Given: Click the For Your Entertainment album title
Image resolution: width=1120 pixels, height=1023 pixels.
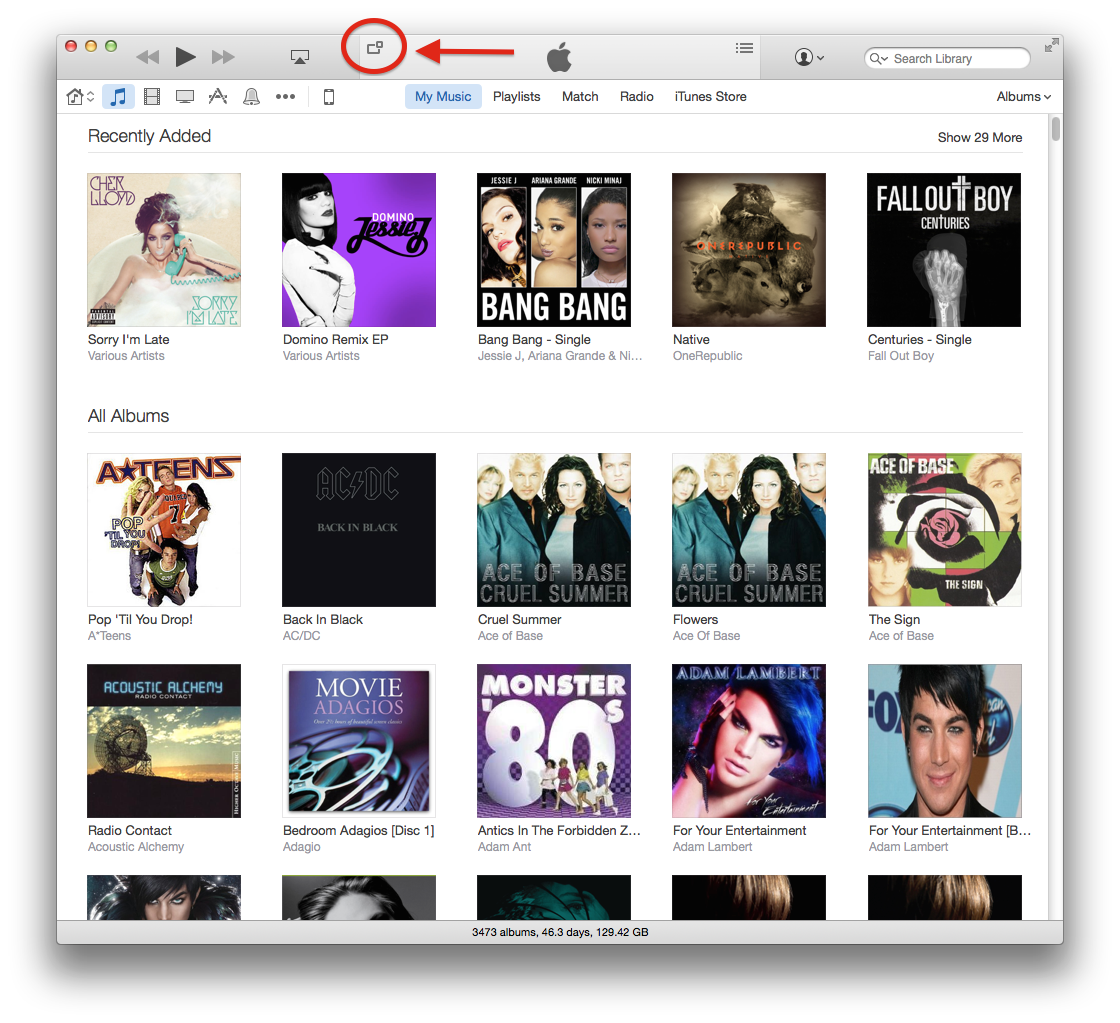Looking at the screenshot, I should click(x=739, y=830).
